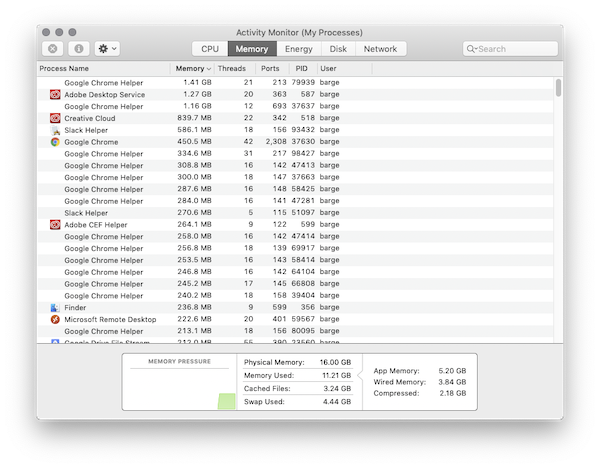Click PID 79939 in first row
Screen dimensions: 600x468
tap(303, 82)
